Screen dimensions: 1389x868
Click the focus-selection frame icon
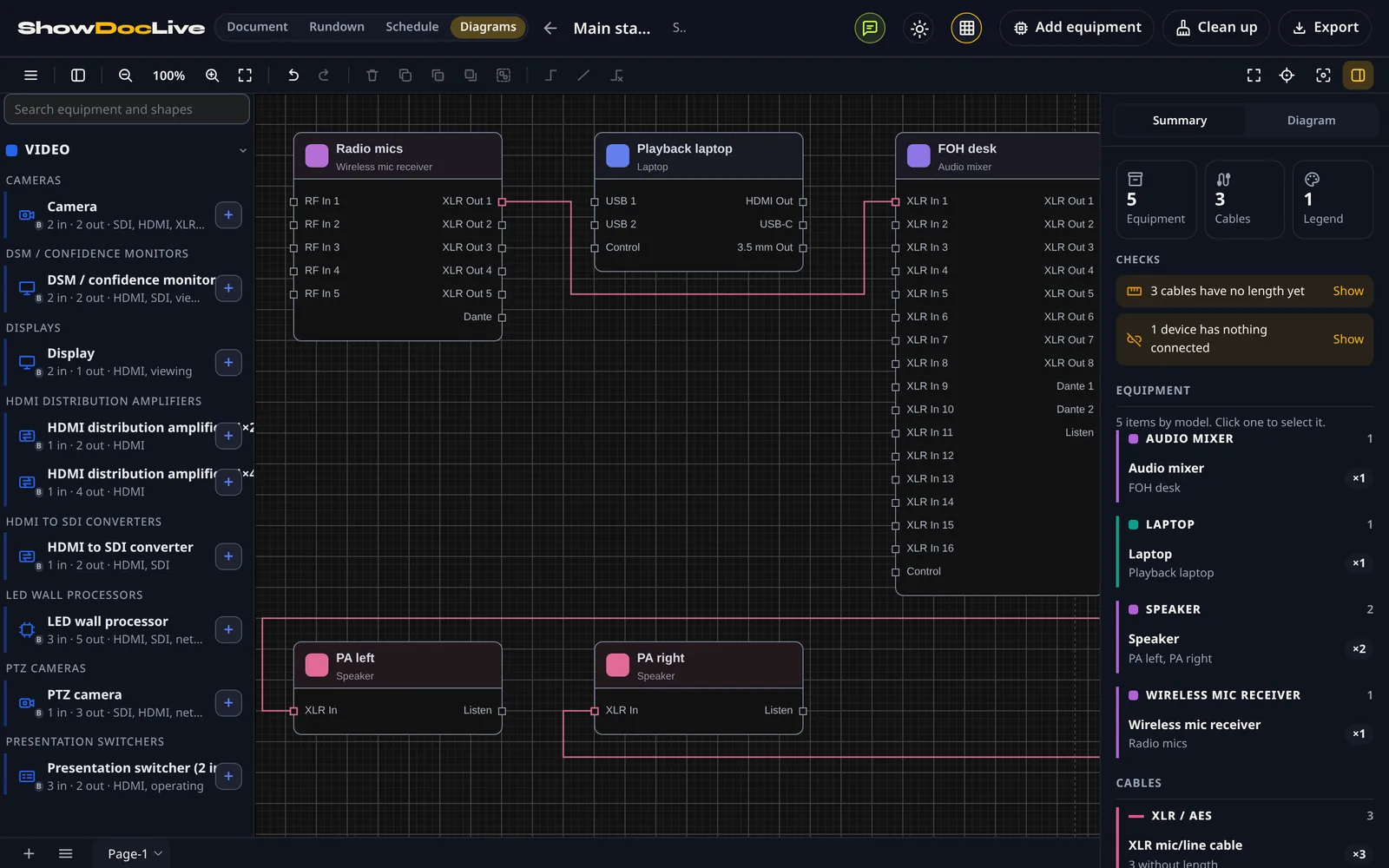[x=1323, y=76]
